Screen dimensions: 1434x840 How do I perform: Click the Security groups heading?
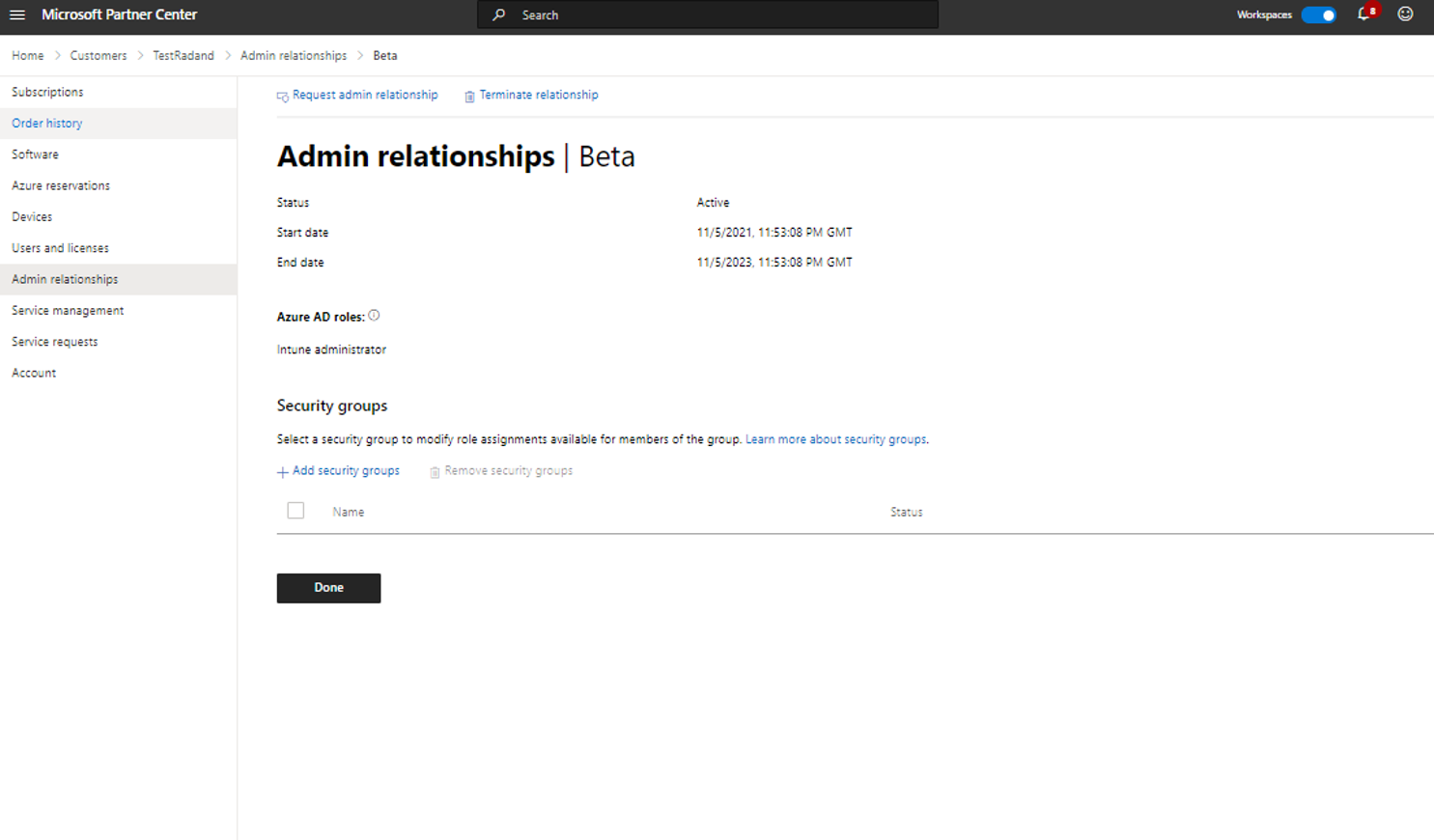point(332,406)
